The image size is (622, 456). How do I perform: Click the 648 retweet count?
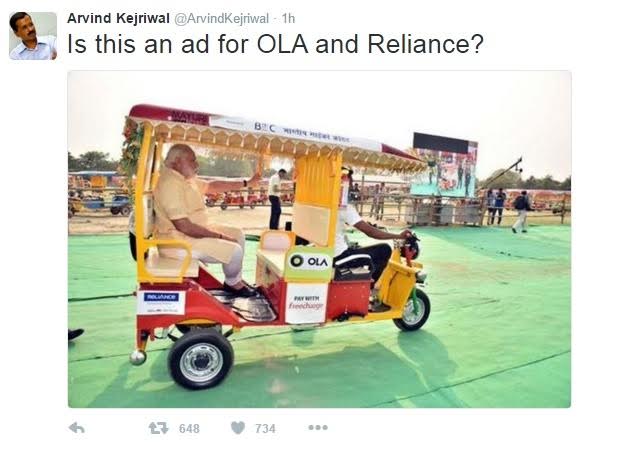(189, 428)
